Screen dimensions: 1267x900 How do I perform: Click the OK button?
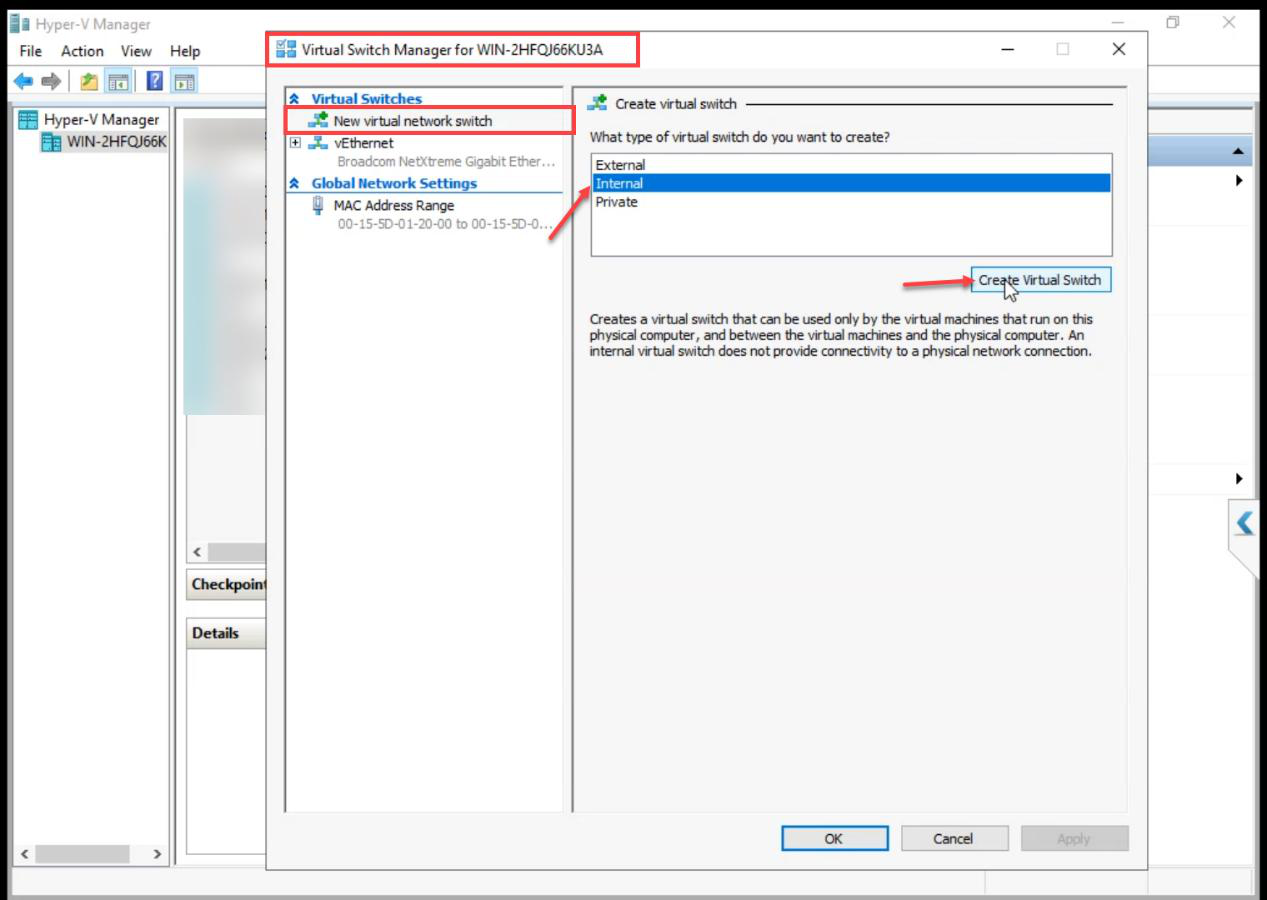(x=834, y=839)
